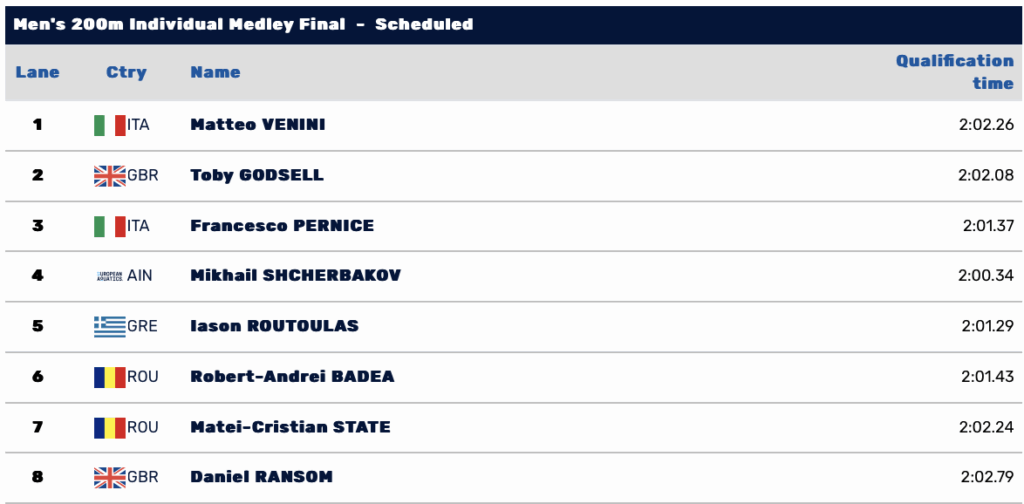1024x504 pixels.
Task: Click the Romanian flag in lane 6
Action: pyautogui.click(x=109, y=377)
